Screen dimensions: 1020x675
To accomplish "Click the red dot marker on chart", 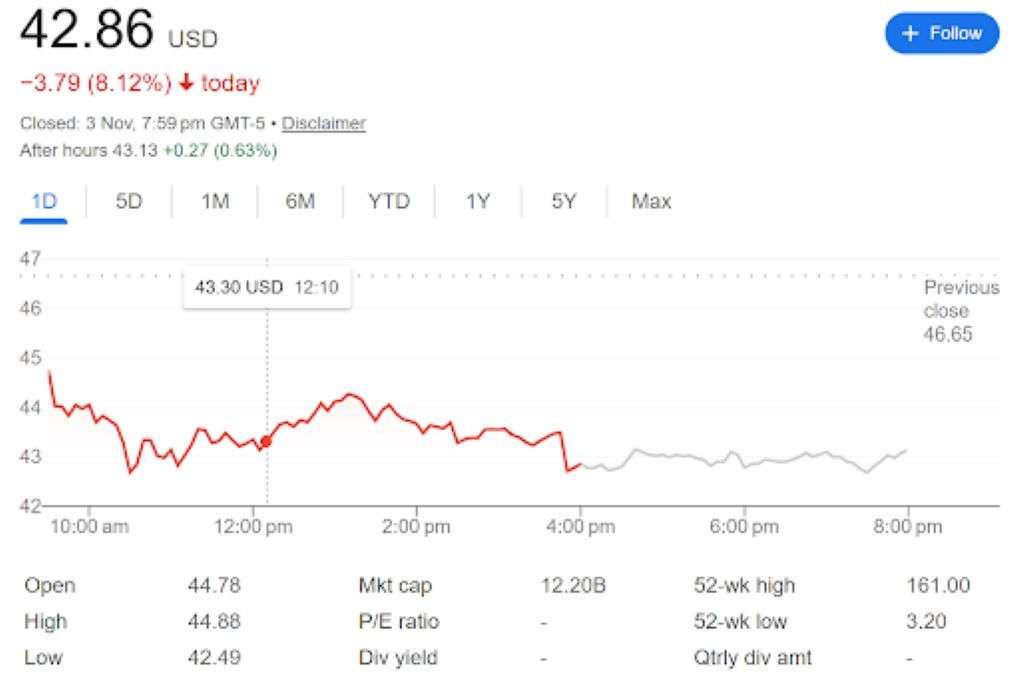I will coord(266,438).
